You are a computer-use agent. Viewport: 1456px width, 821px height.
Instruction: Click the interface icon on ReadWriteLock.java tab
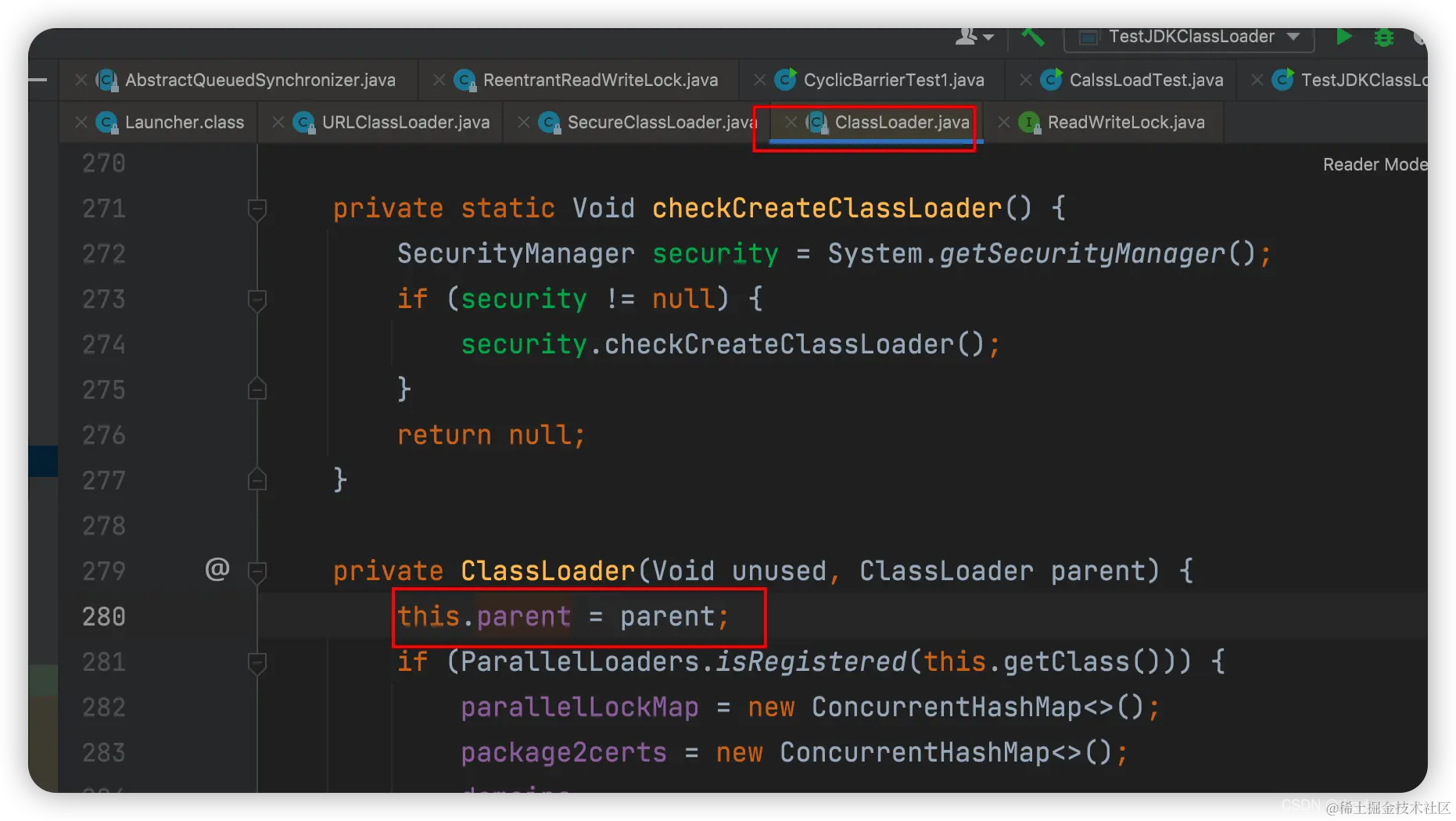[1029, 122]
